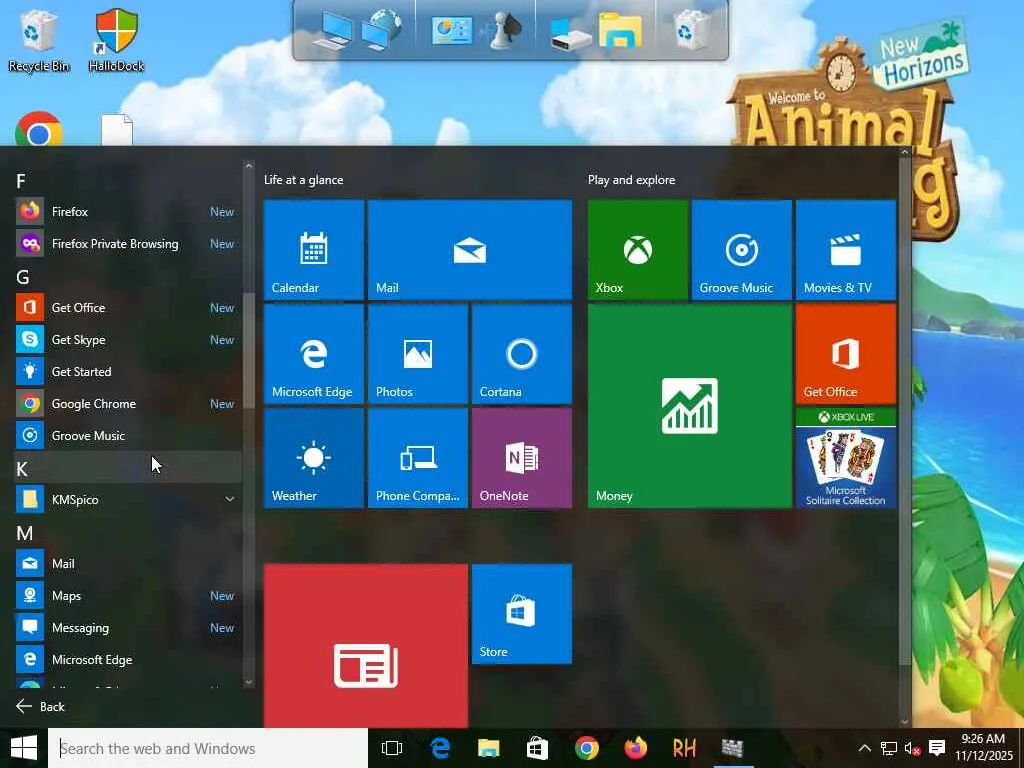Open the OneNote tile
This screenshot has width=1024, height=768.
(522, 458)
